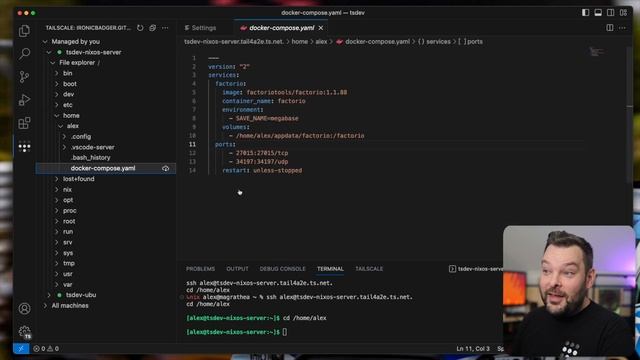Viewport: 640px width, 360px height.
Task: Open the Search view in activity bar
Action: pyautogui.click(x=24, y=53)
